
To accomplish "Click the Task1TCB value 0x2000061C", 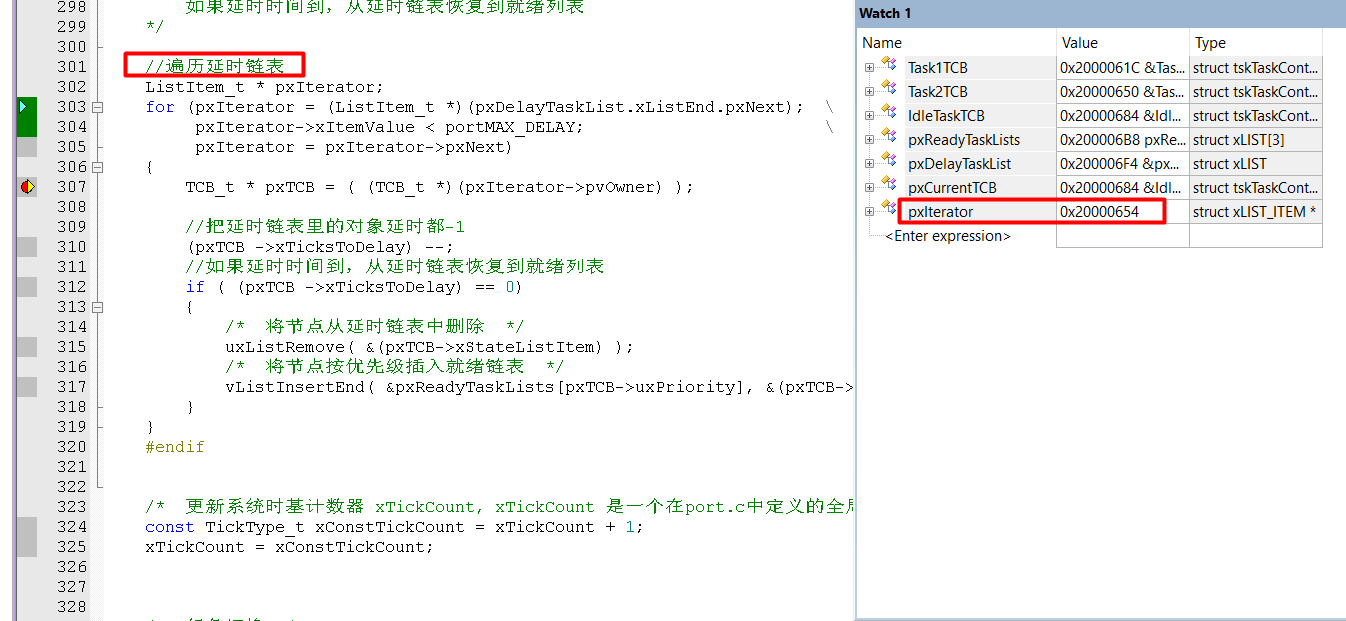I will 1123,68.
